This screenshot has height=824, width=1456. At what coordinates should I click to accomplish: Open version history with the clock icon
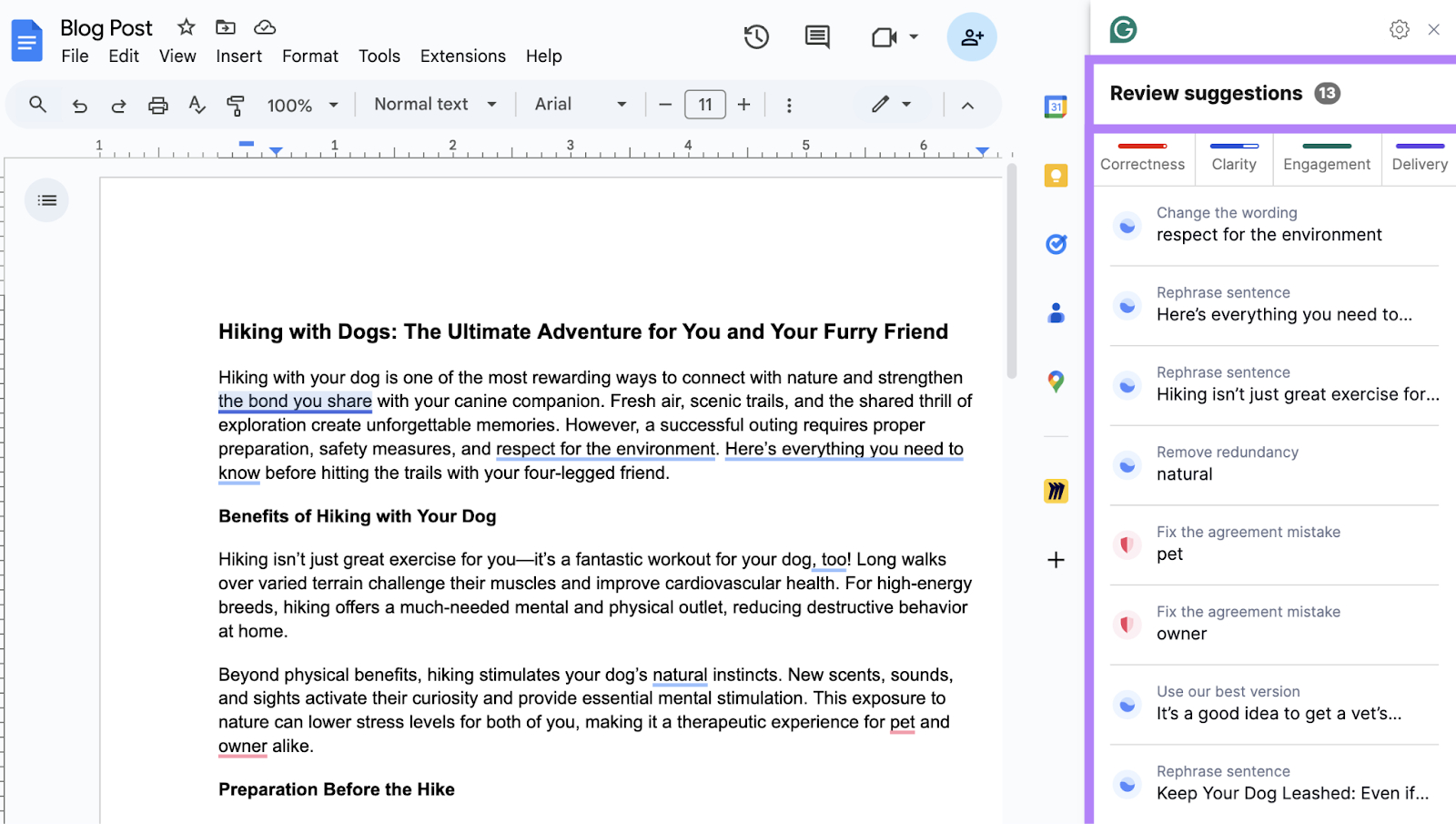point(756,36)
